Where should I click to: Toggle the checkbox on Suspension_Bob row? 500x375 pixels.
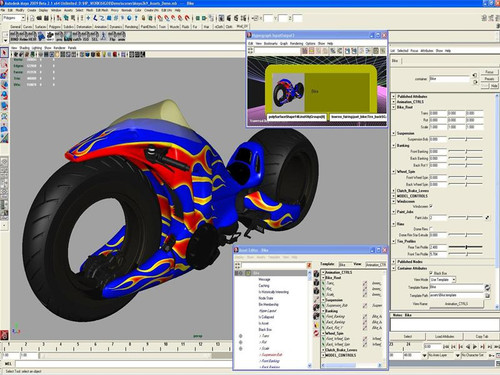tap(365, 305)
